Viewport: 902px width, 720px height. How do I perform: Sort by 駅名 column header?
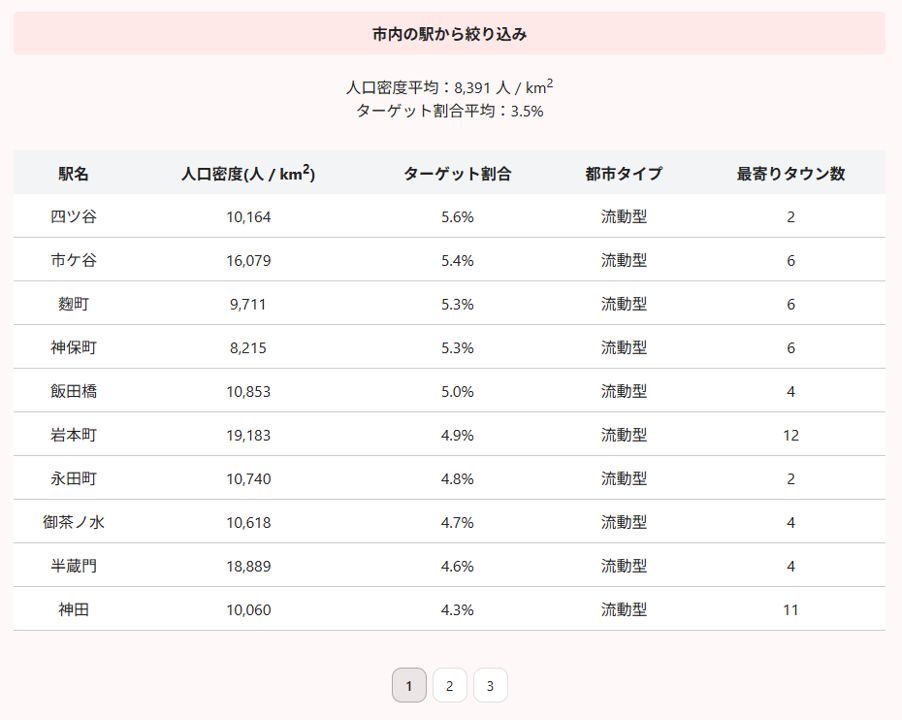point(74,173)
